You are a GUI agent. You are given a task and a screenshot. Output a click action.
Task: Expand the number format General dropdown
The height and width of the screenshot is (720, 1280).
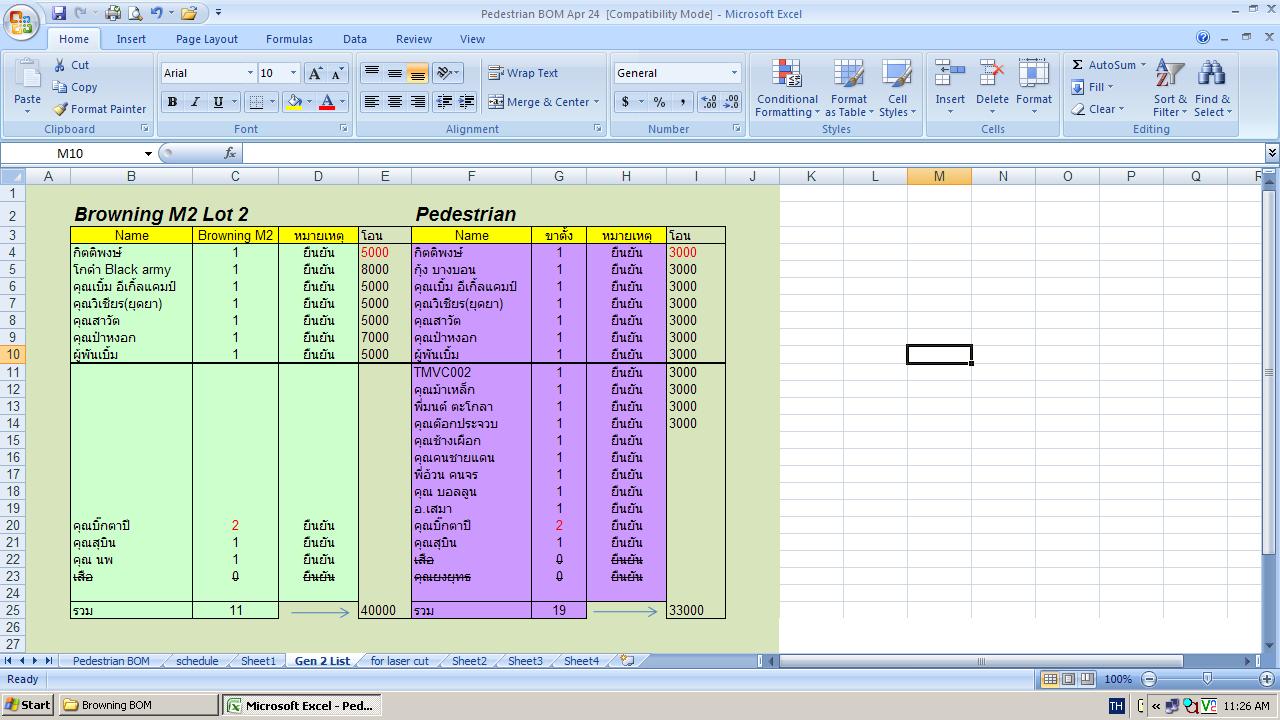click(734, 73)
